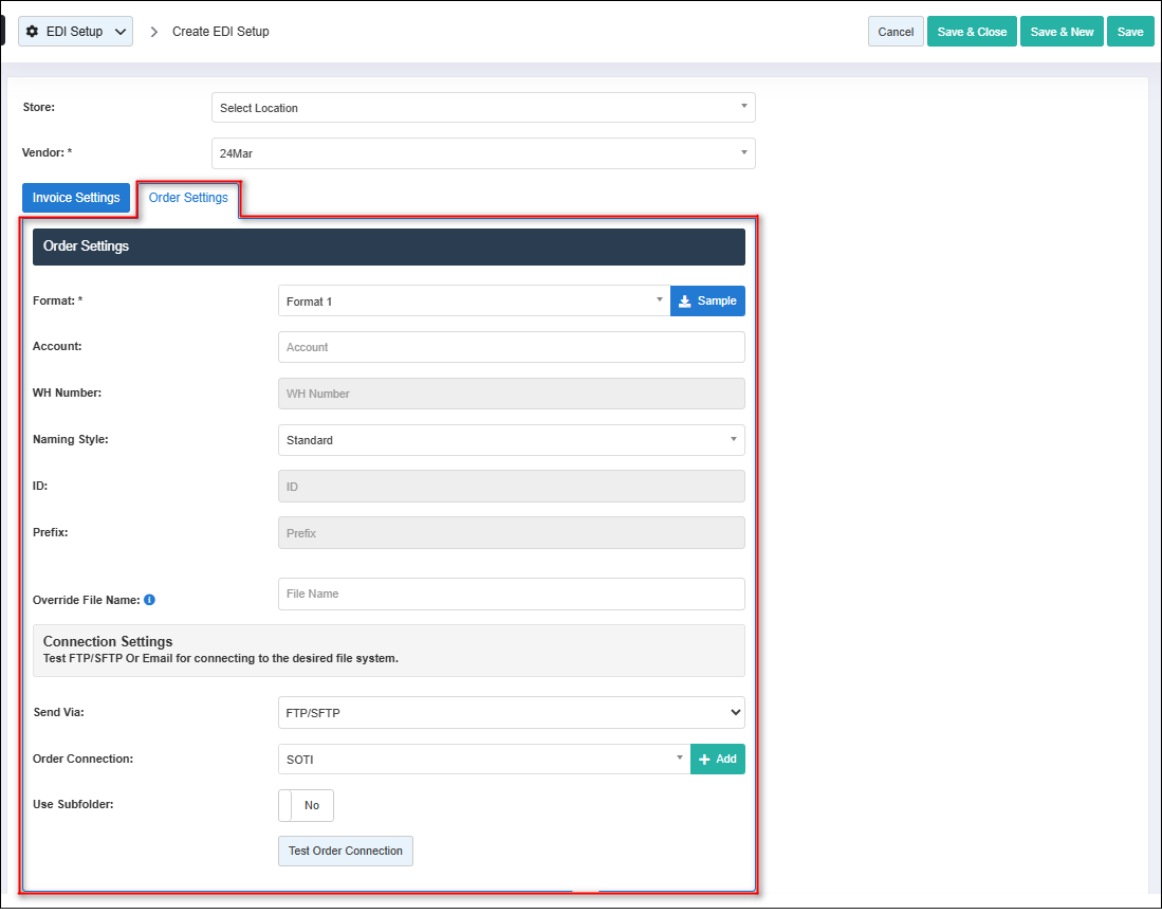1162x909 pixels.
Task: Click the Save & Close button
Action: pos(971,32)
